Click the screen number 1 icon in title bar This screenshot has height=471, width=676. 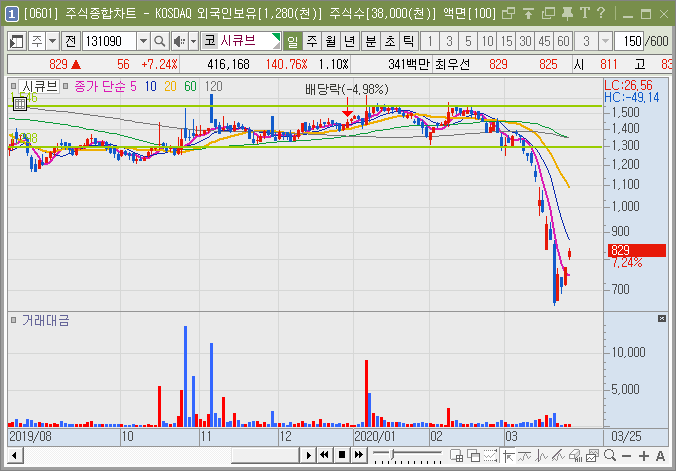coord(11,14)
